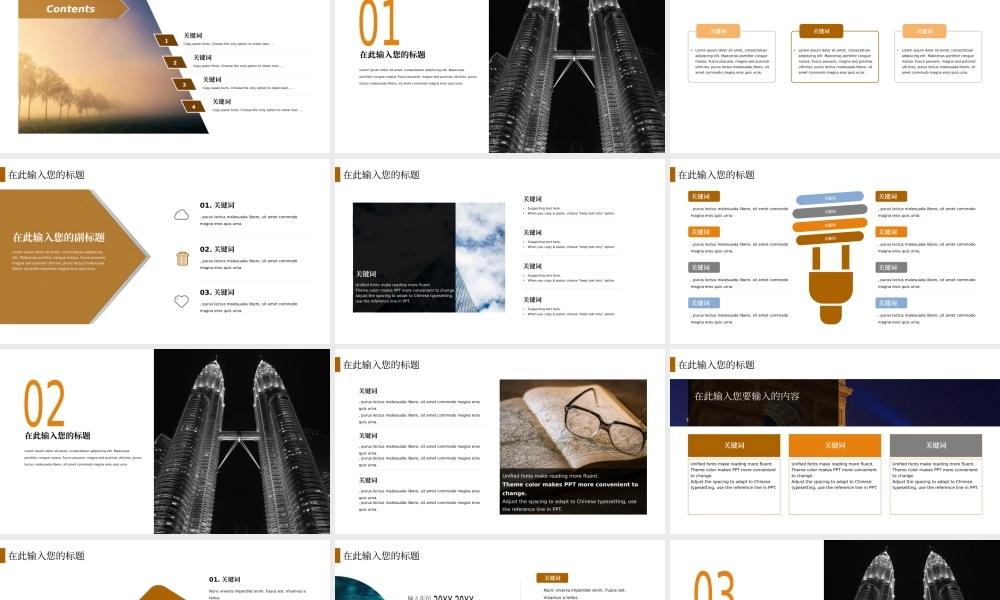Screen dimensions: 1000x600
Task: Click the large orange 01 section number
Action: click(x=379, y=24)
